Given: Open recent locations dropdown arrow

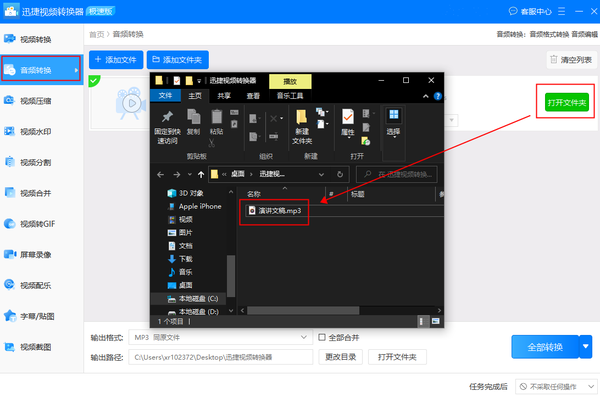Looking at the screenshot, I should pyautogui.click(x=189, y=175).
